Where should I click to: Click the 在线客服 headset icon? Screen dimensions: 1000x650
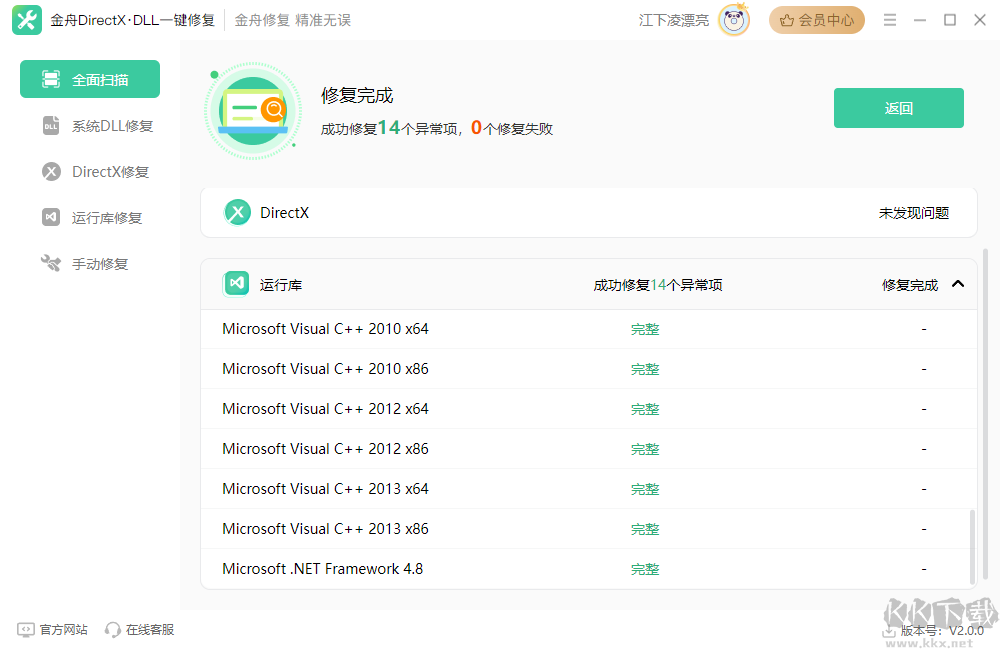113,629
